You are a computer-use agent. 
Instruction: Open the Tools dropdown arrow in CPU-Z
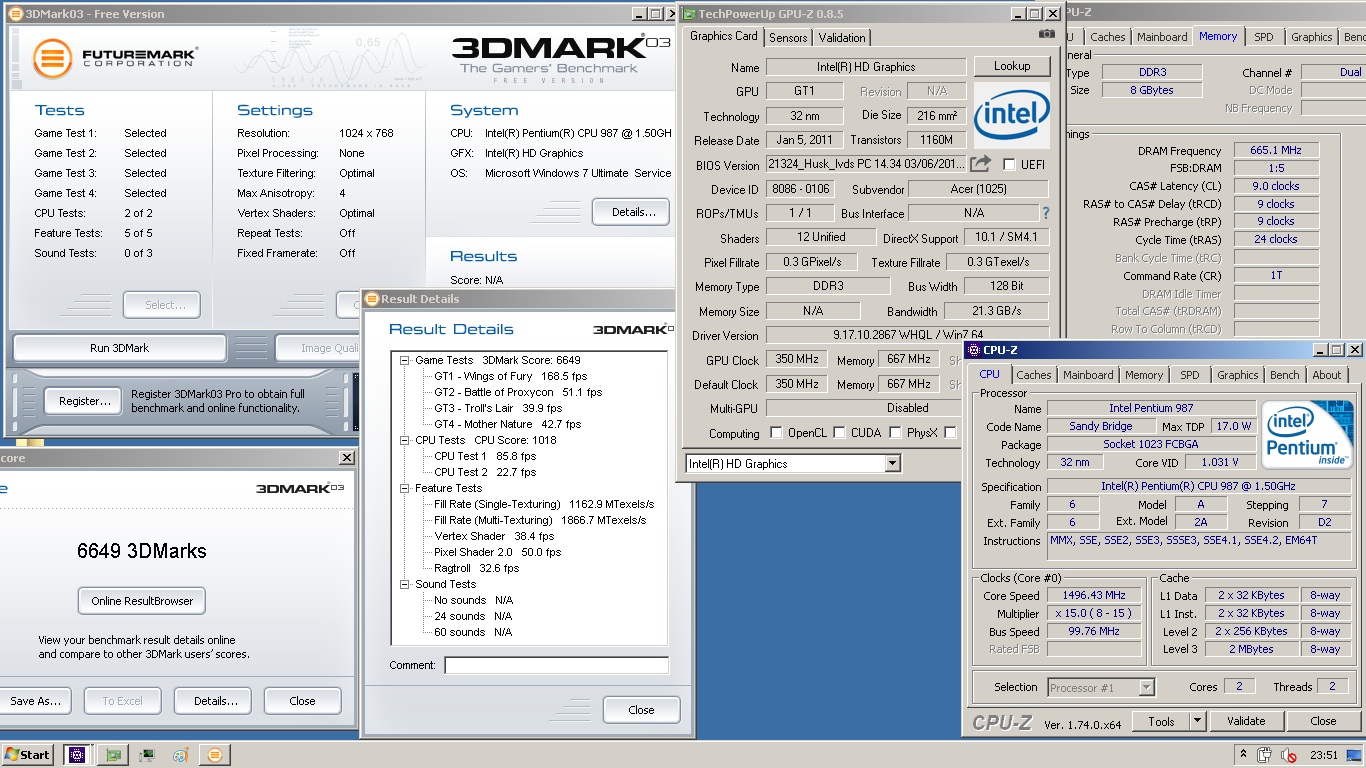pyautogui.click(x=1197, y=721)
